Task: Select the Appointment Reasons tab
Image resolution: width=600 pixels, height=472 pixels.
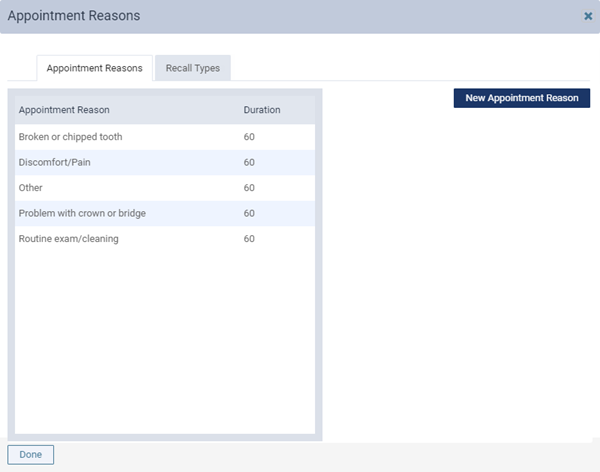Action: [94, 68]
